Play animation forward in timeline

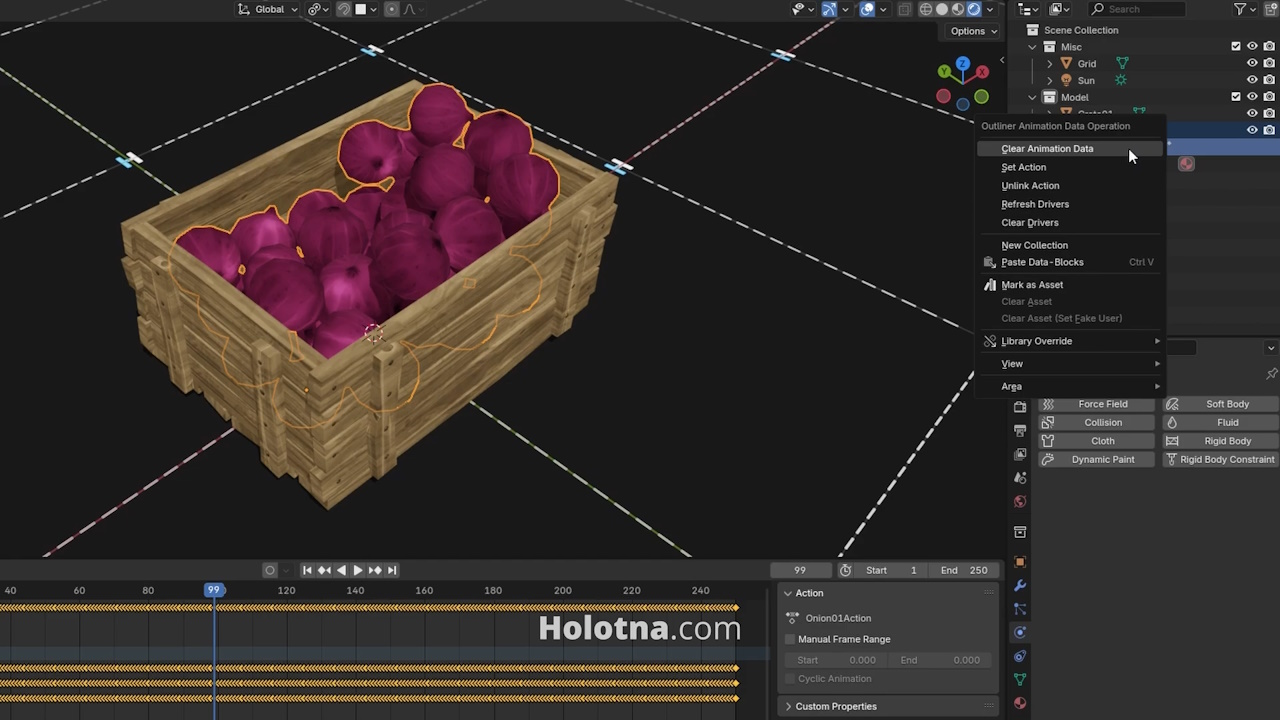point(357,570)
